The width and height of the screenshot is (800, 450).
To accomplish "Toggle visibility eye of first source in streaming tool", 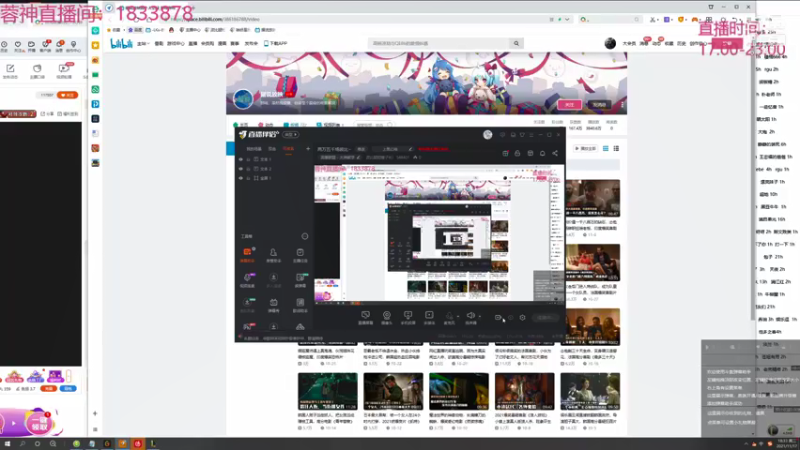I will [241, 159].
